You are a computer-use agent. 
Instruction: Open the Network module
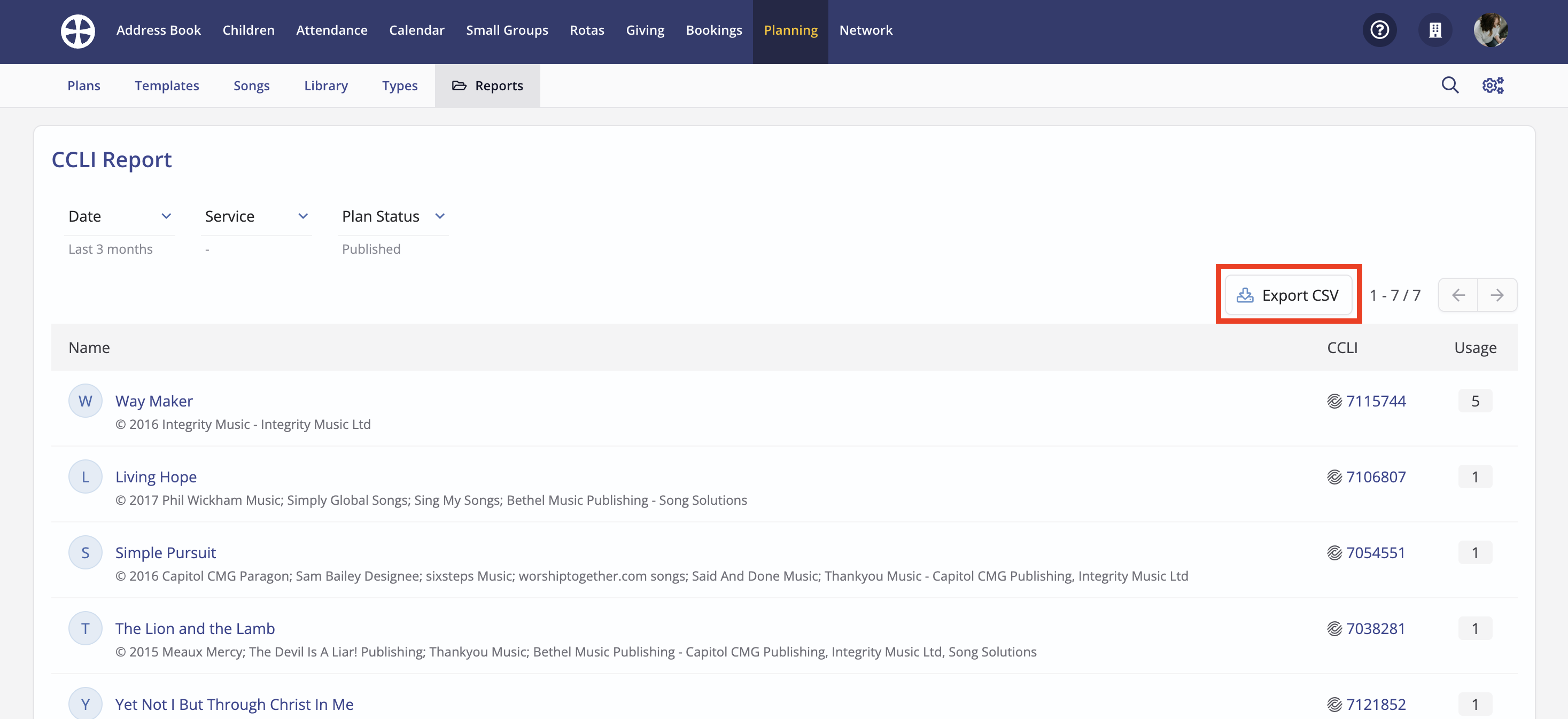(x=866, y=30)
